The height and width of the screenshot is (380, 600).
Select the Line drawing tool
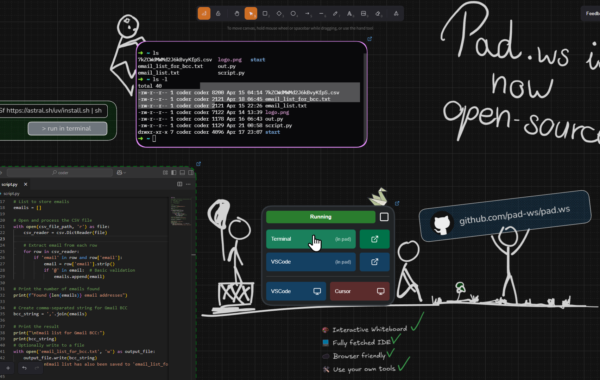coord(321,14)
